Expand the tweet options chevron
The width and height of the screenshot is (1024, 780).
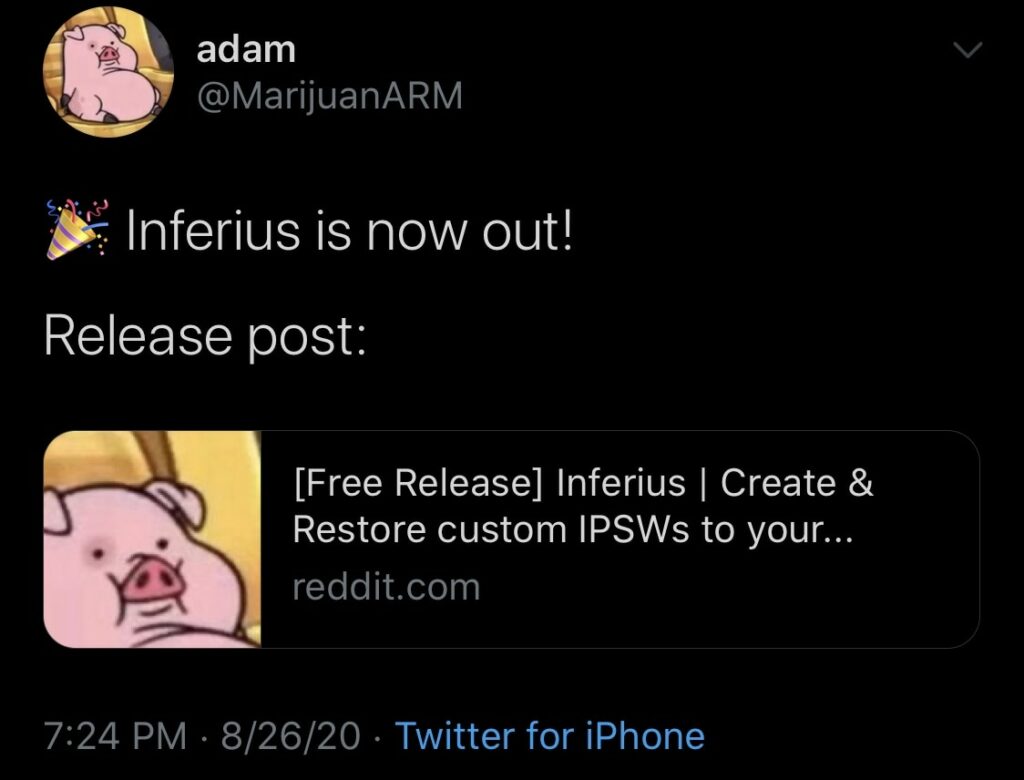click(x=967, y=50)
